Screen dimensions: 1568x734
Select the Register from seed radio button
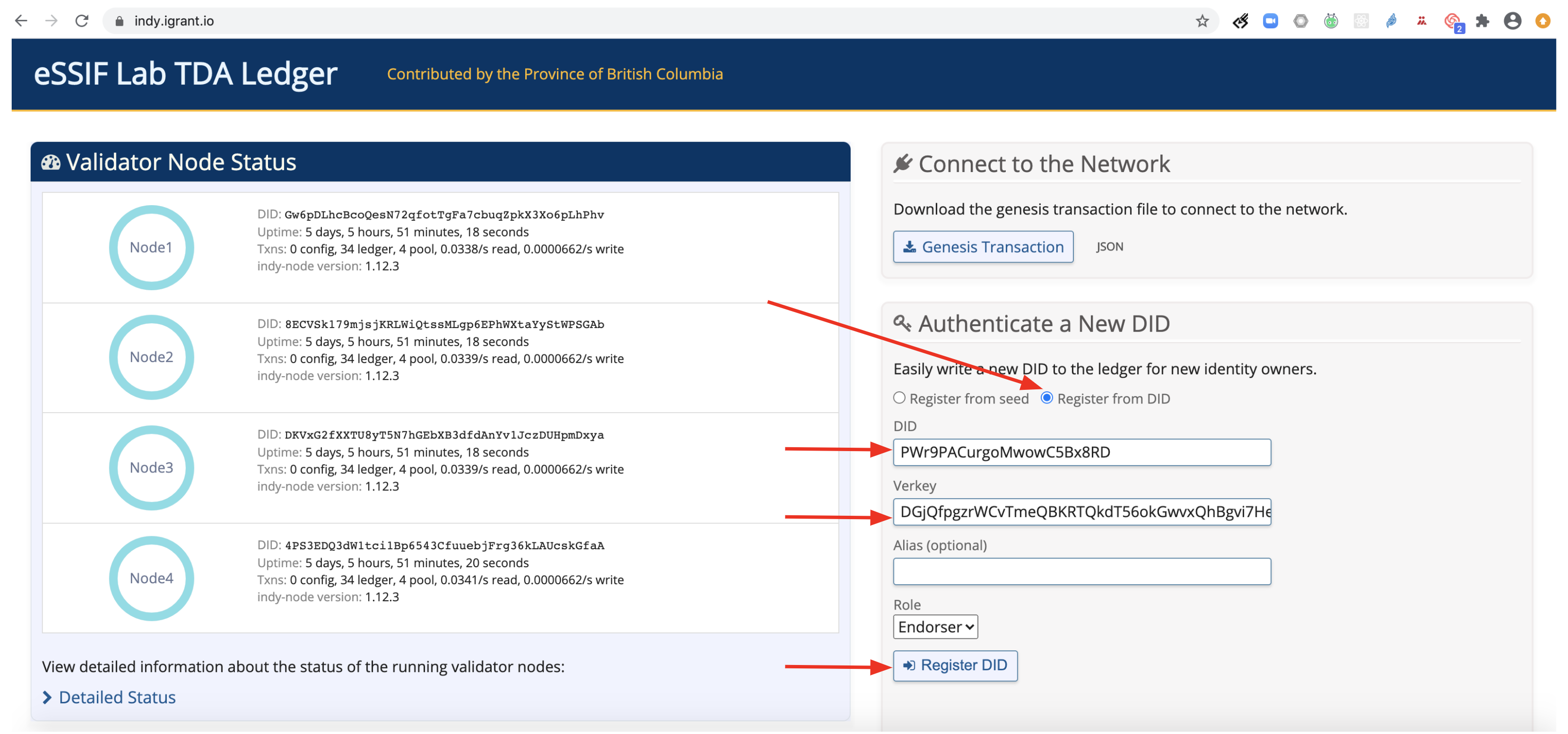click(899, 398)
